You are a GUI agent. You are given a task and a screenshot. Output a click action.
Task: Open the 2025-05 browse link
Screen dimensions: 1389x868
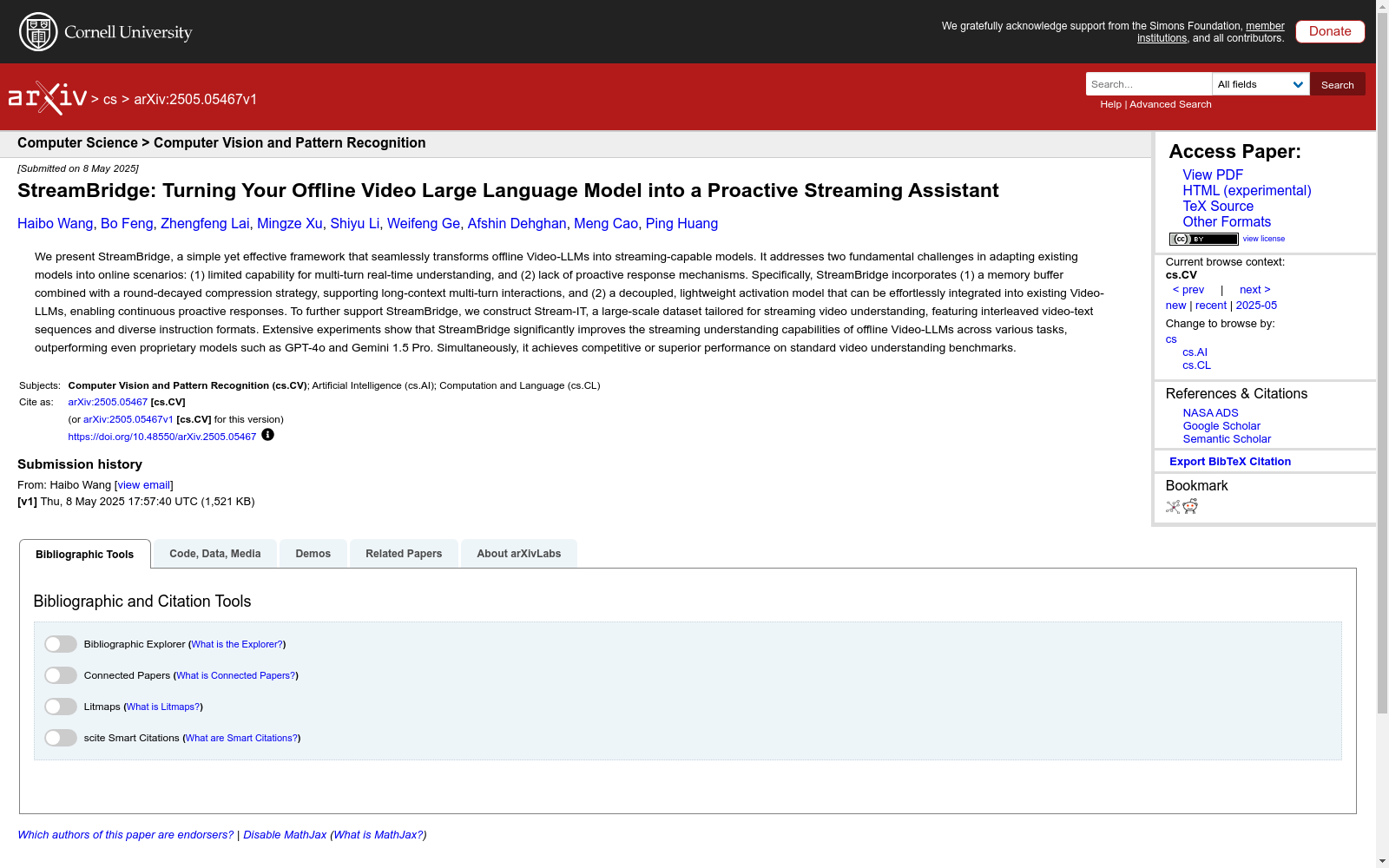(1256, 306)
